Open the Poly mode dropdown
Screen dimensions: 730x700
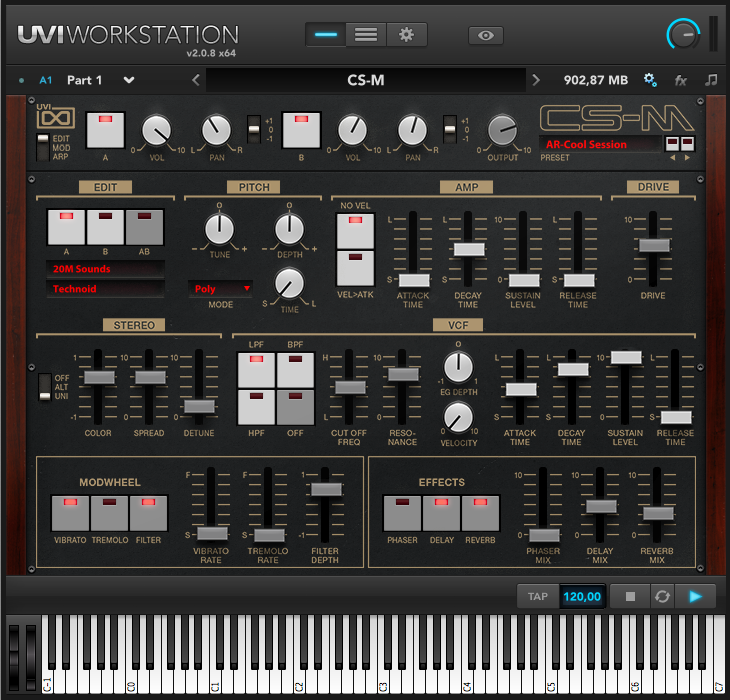(220, 289)
